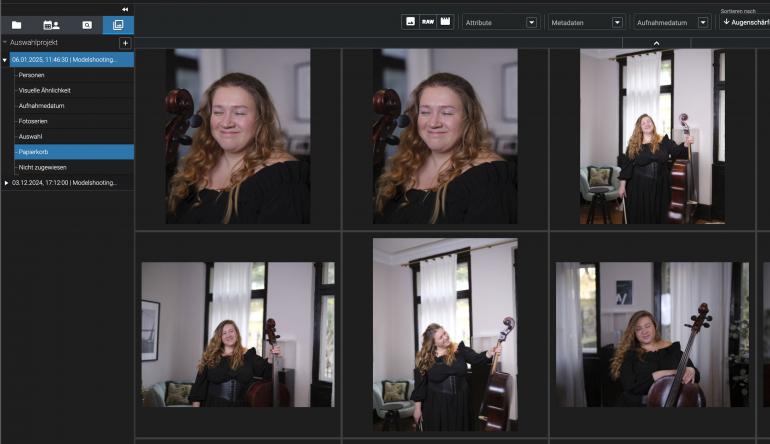770x444 pixels.
Task: Collapse the filter bar with up chevron
Action: 657,43
